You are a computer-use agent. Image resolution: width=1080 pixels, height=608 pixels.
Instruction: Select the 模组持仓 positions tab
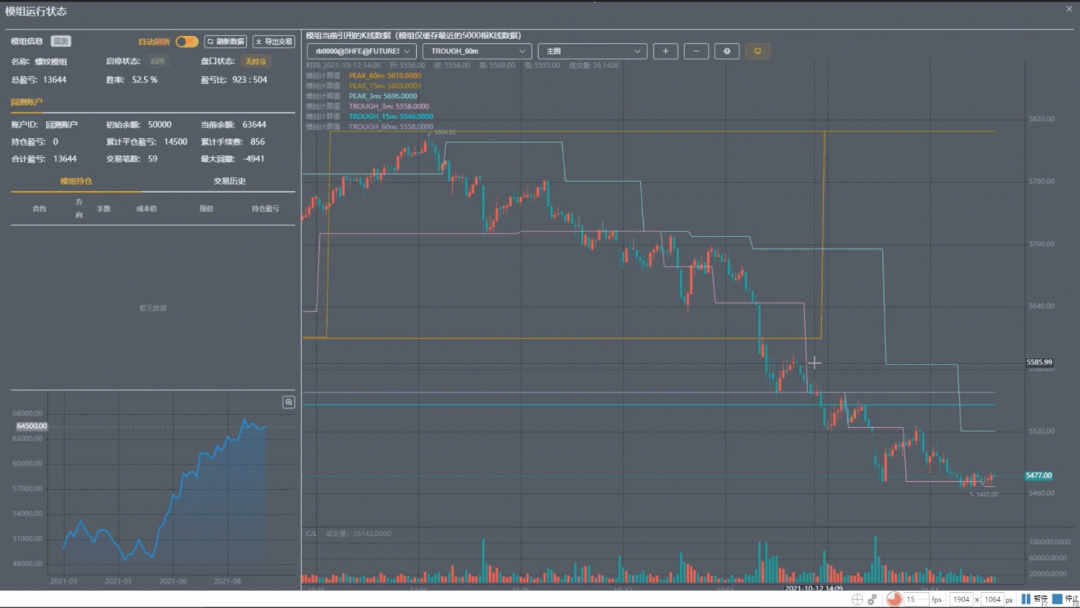click(76, 181)
